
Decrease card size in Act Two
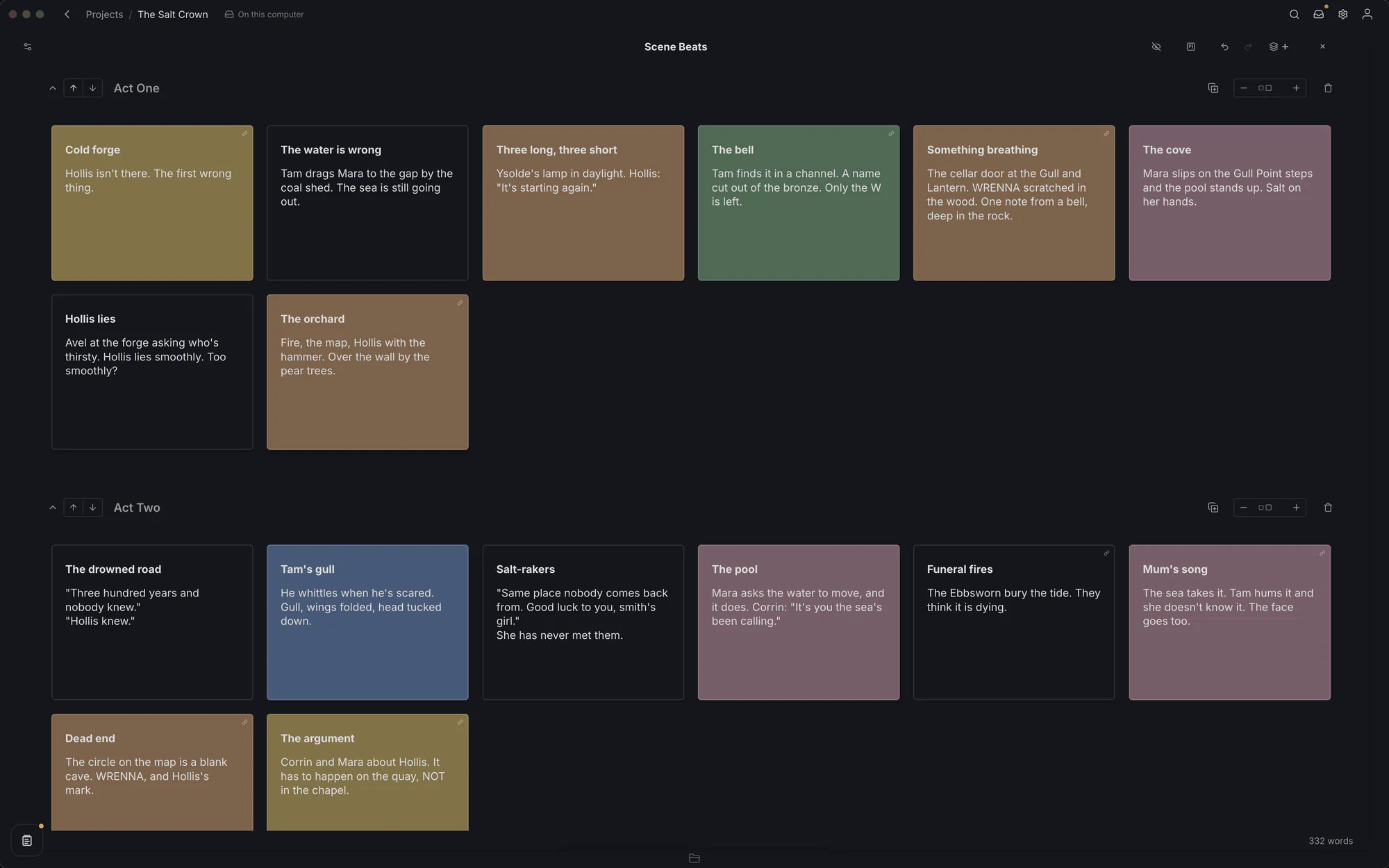coord(1243,508)
